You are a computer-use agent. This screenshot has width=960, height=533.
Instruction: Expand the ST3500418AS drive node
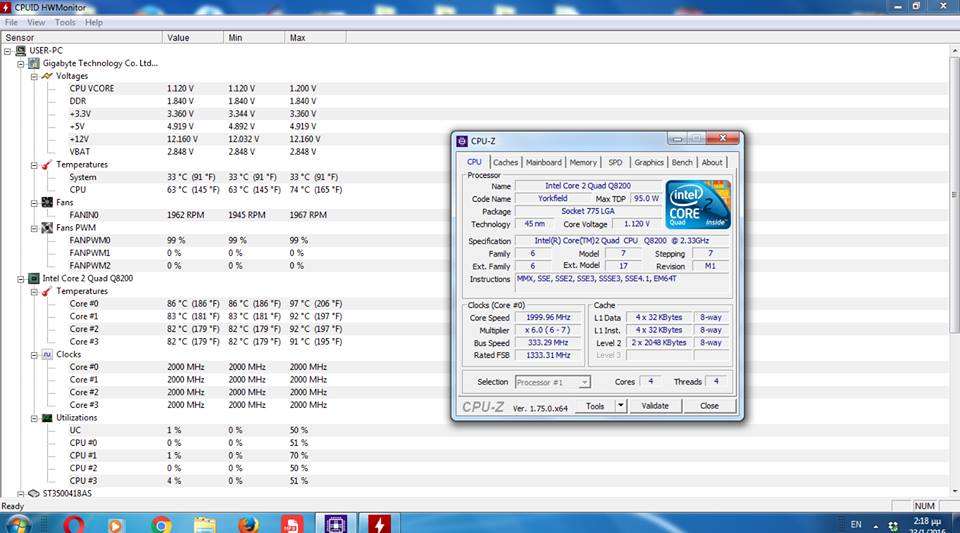pyautogui.click(x=21, y=494)
